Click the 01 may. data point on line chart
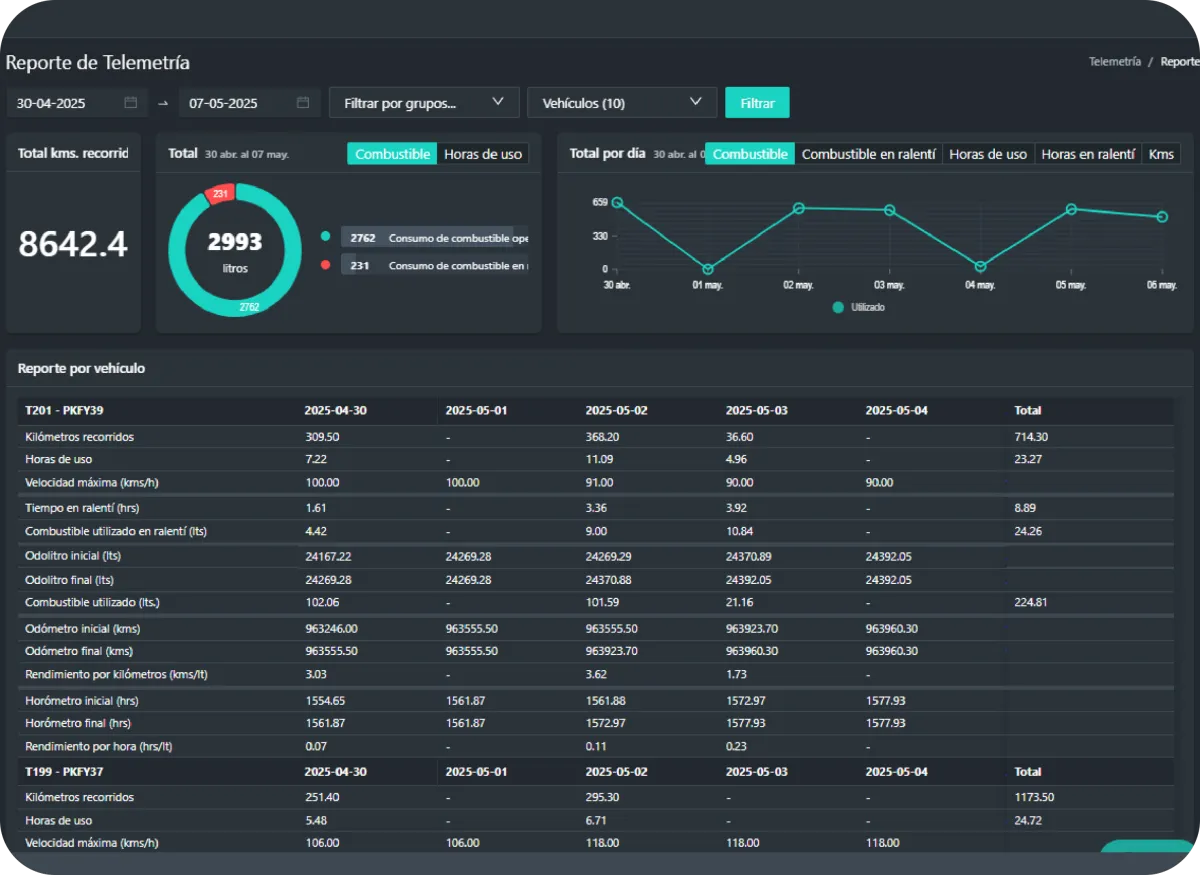 pyautogui.click(x=708, y=269)
